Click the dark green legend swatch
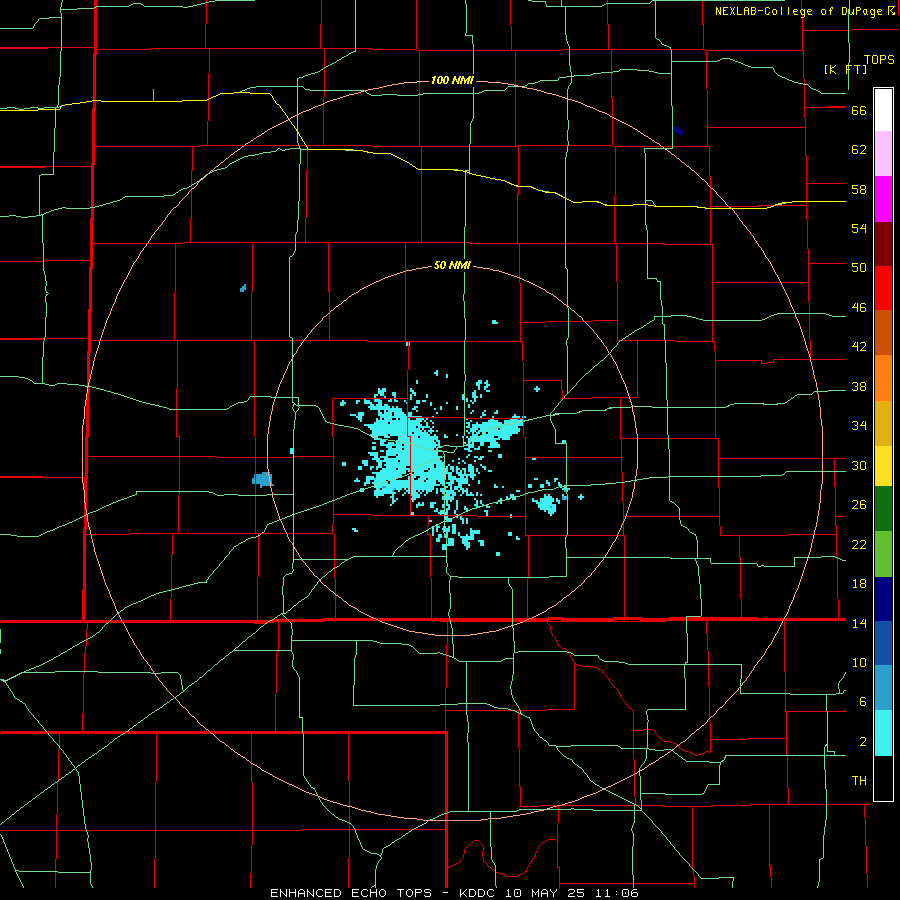This screenshot has width=900, height=900. 883,509
